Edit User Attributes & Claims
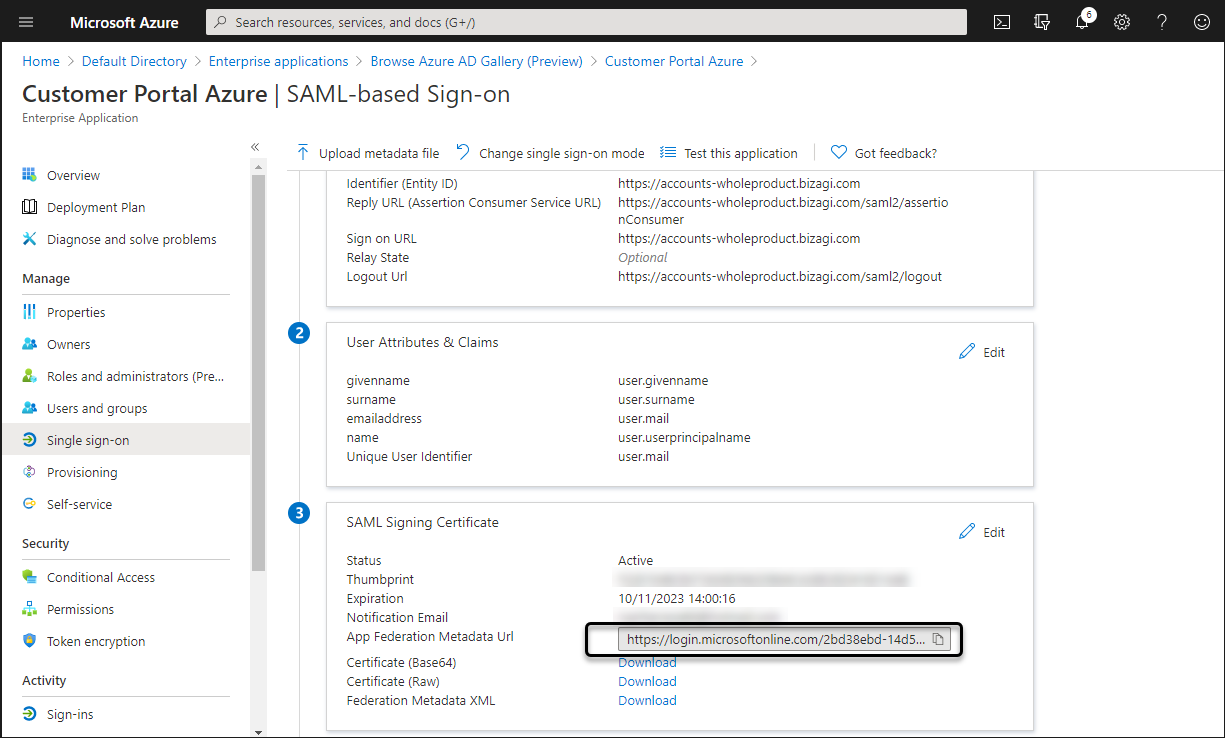The height and width of the screenshot is (738, 1225). click(x=982, y=352)
